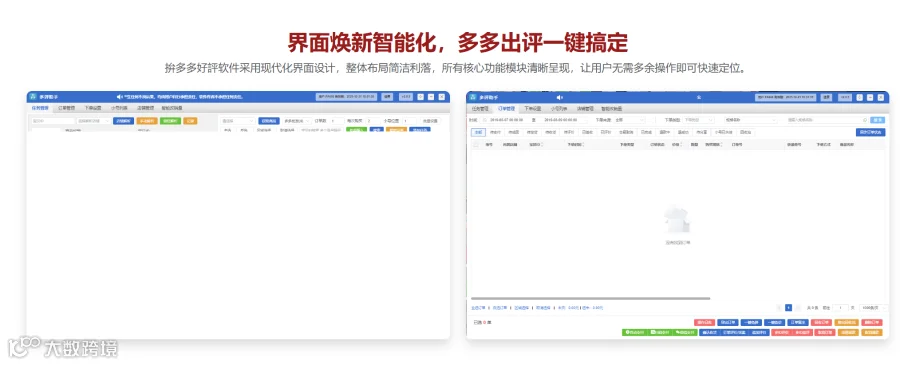The width and height of the screenshot is (900, 365).
Task: Switch to the 订单管理 tab in the left window
Action: click(67, 108)
